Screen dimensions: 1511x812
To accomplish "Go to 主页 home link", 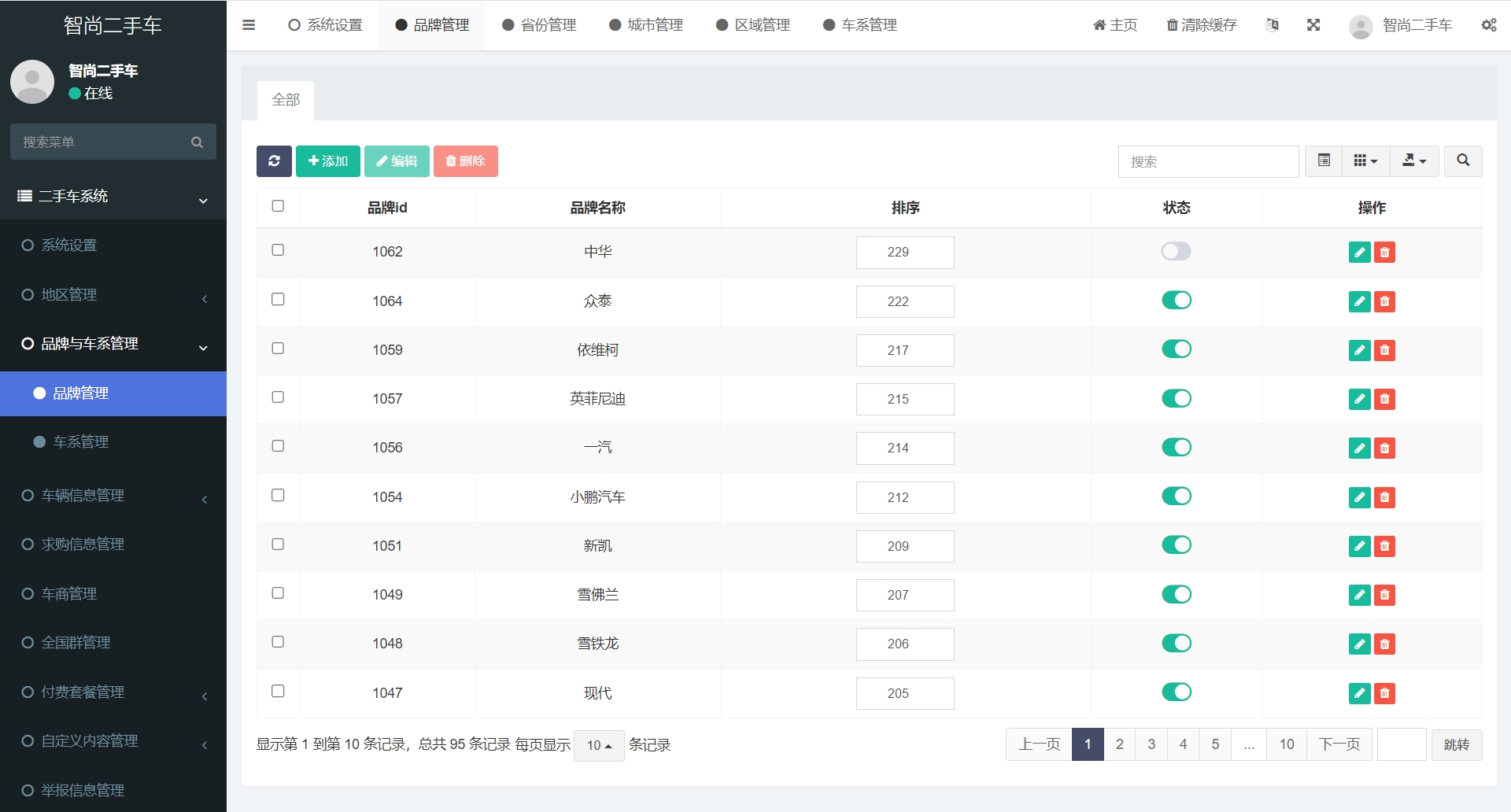I will pos(1115,25).
